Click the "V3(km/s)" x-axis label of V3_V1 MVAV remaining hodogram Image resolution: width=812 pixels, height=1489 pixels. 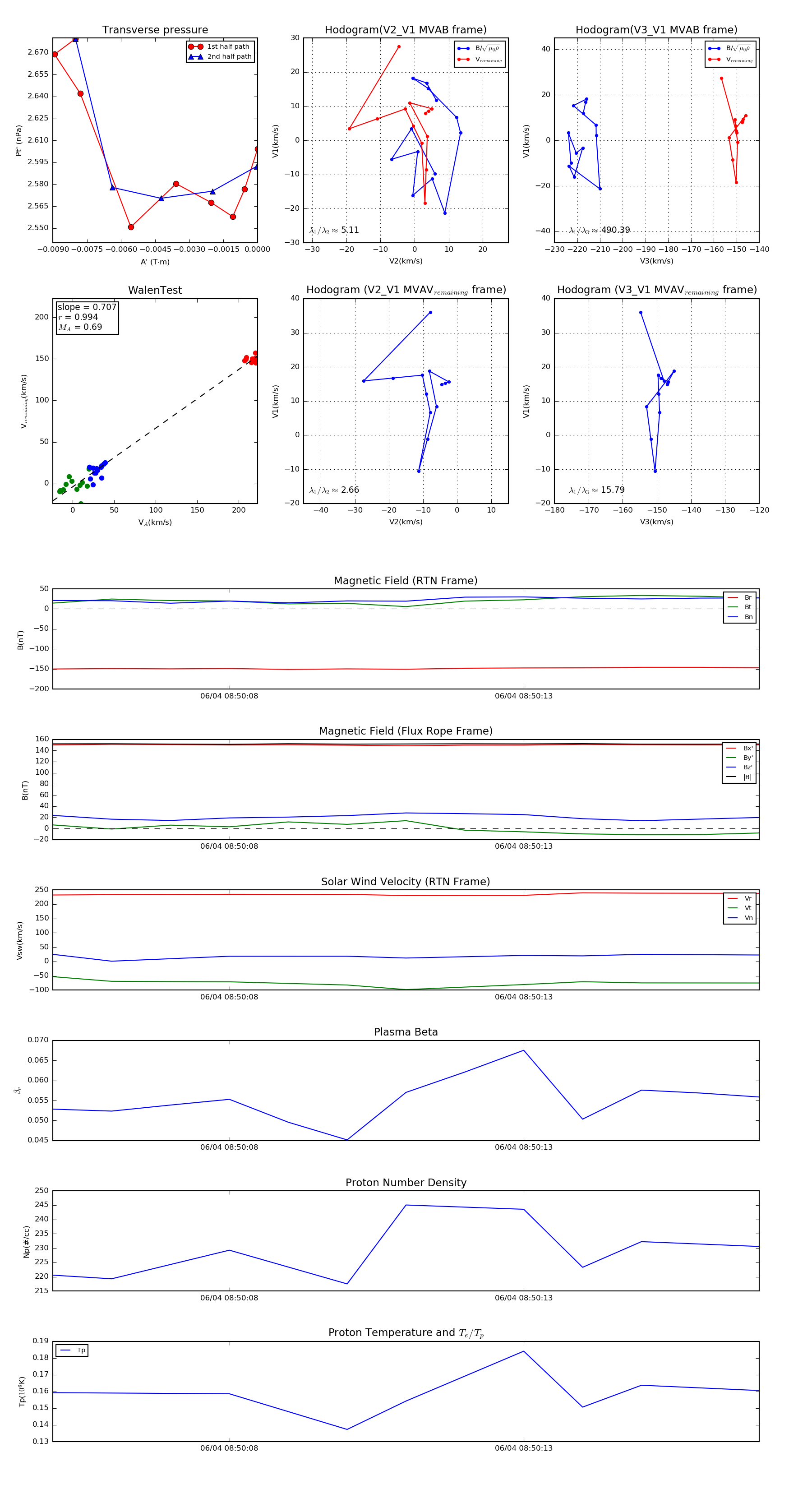click(x=656, y=522)
